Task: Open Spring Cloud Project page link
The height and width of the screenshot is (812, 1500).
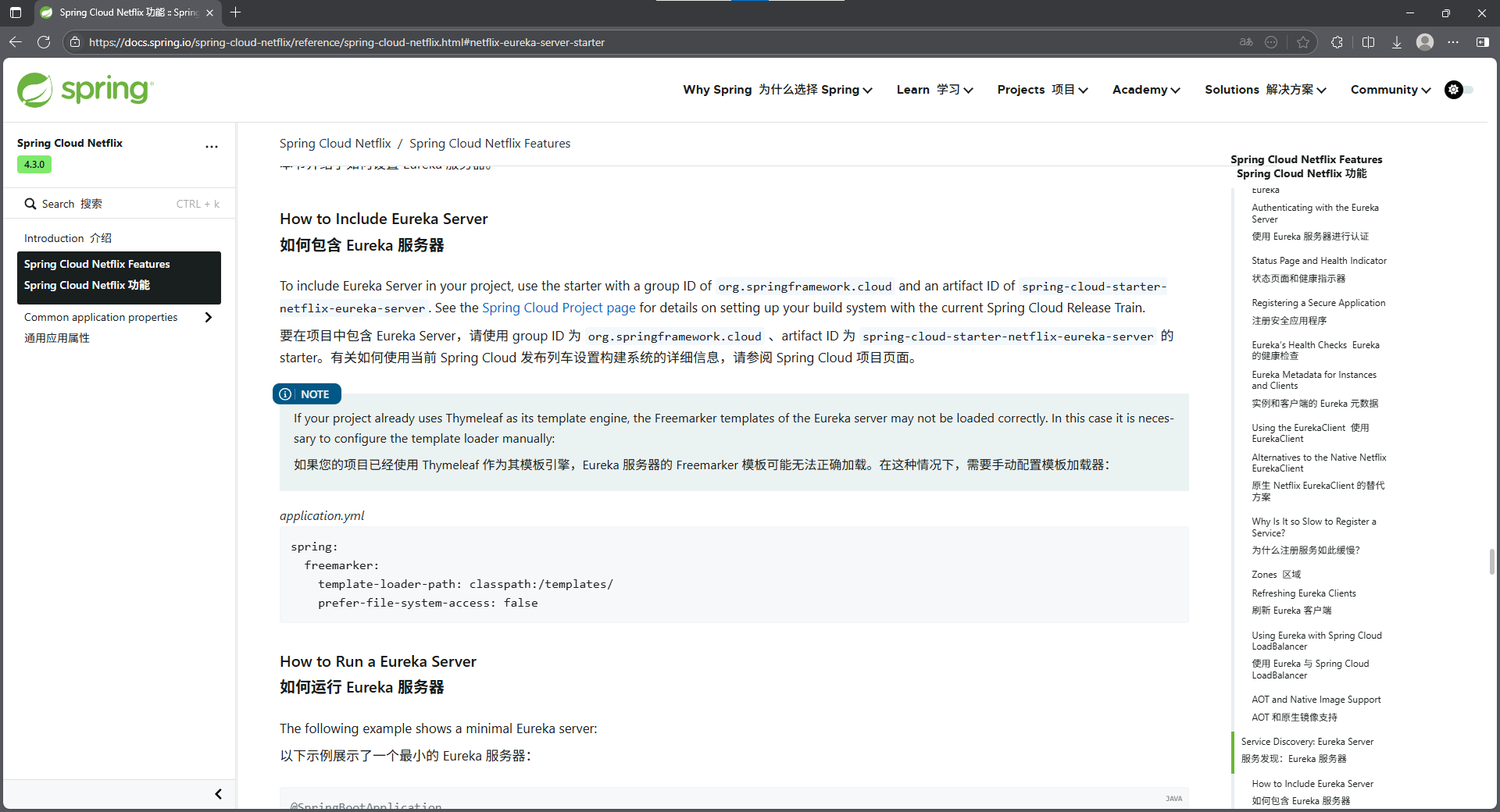Action: pyautogui.click(x=559, y=308)
